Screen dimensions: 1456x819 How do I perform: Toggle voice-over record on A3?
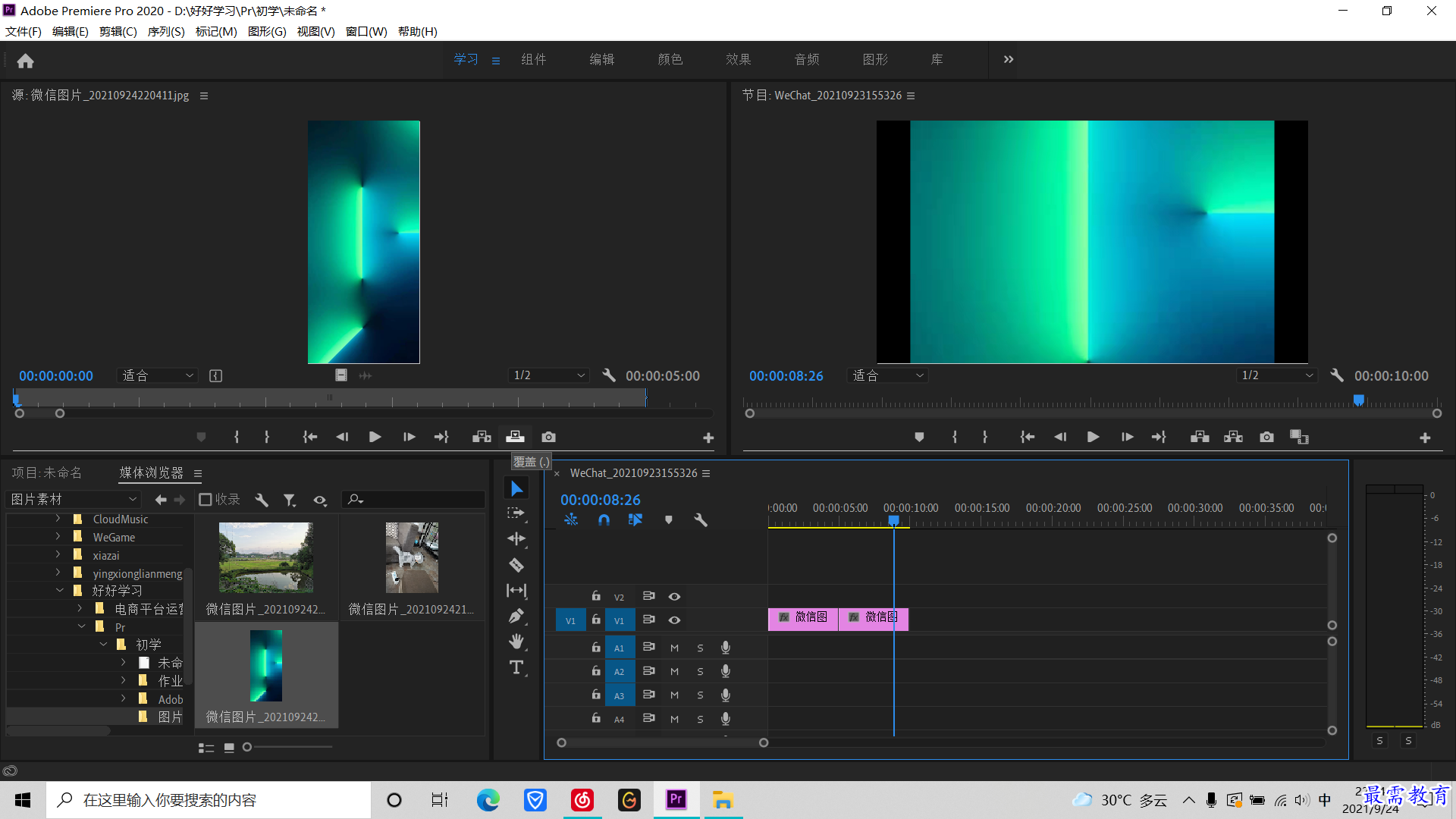pyautogui.click(x=726, y=695)
